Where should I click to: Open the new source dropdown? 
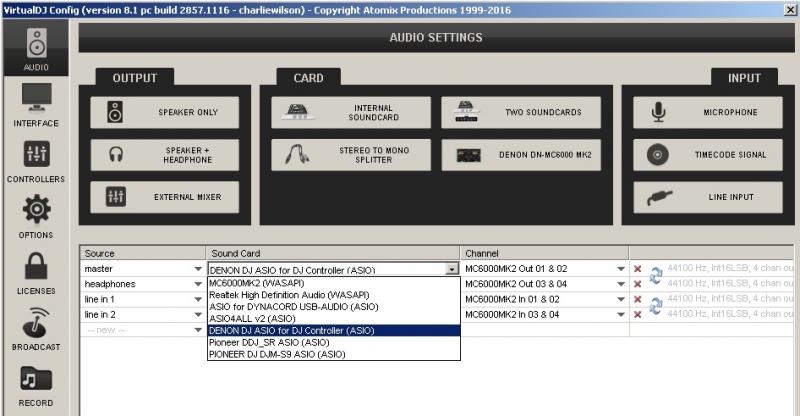click(198, 330)
